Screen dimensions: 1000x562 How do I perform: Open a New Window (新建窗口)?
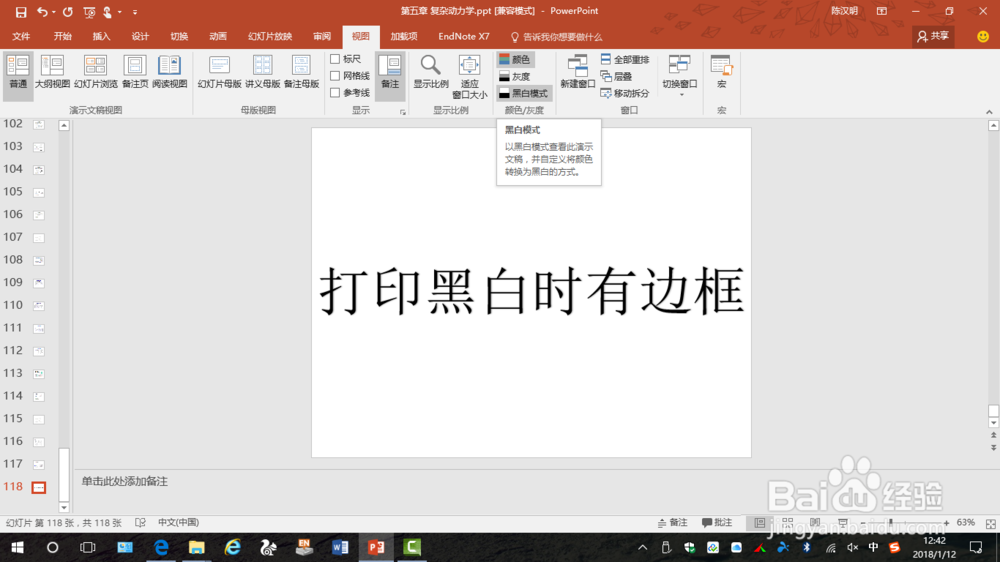pyautogui.click(x=578, y=72)
